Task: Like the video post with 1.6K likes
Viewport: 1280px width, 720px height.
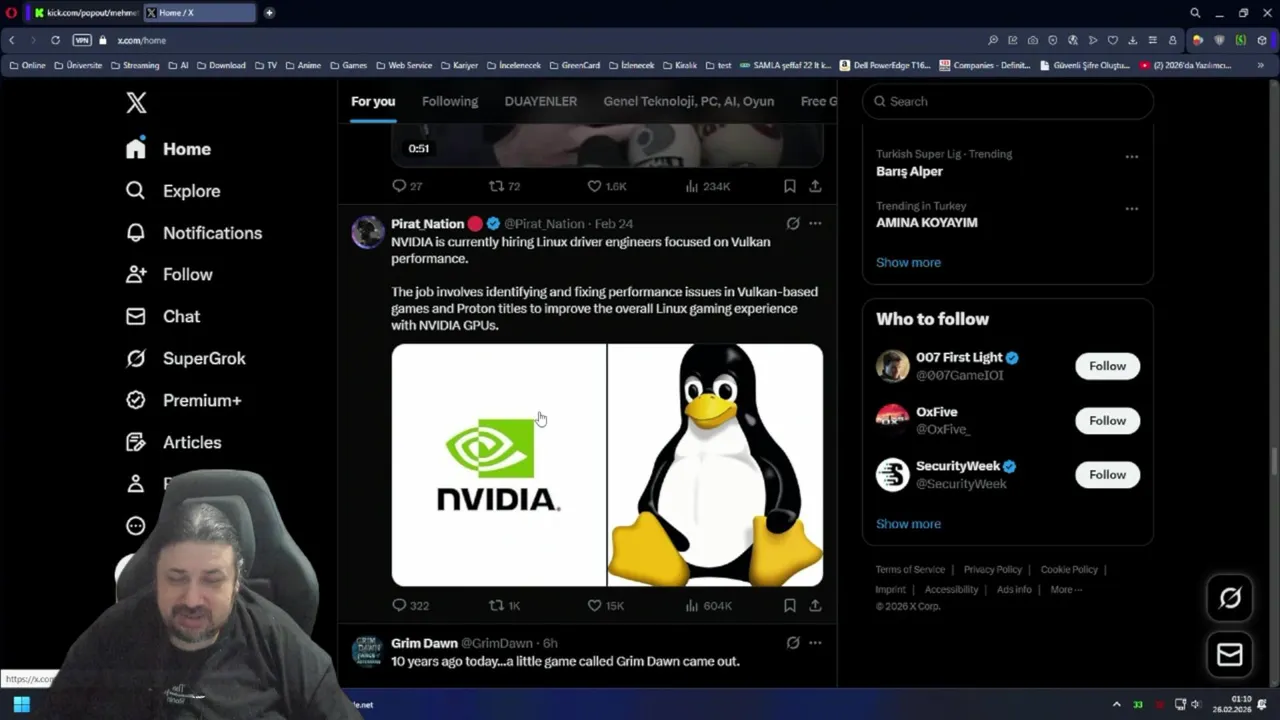Action: [606, 186]
